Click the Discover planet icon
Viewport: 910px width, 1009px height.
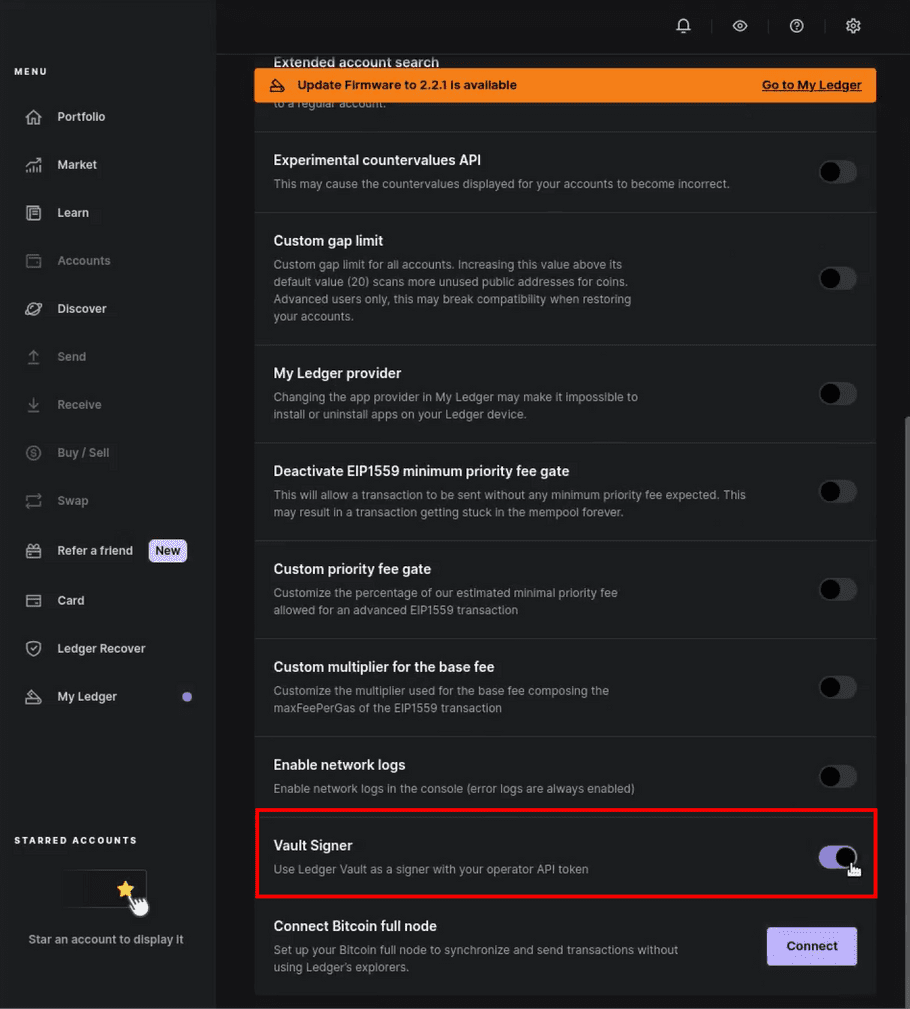coord(34,309)
